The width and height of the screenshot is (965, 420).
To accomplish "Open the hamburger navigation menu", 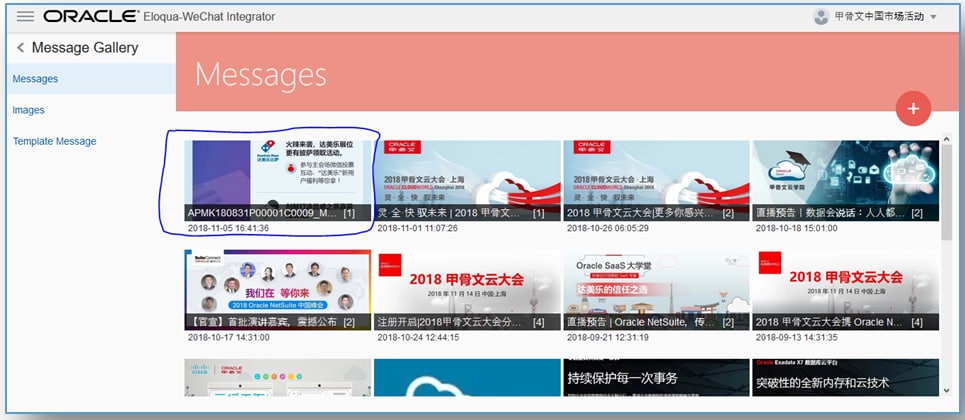I will [x=25, y=16].
